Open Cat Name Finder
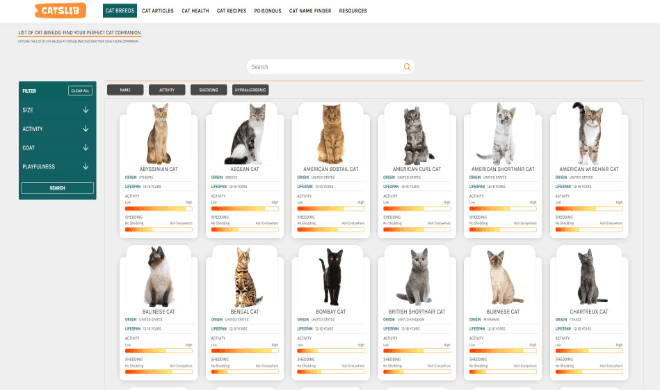The image size is (660, 390). tap(310, 11)
